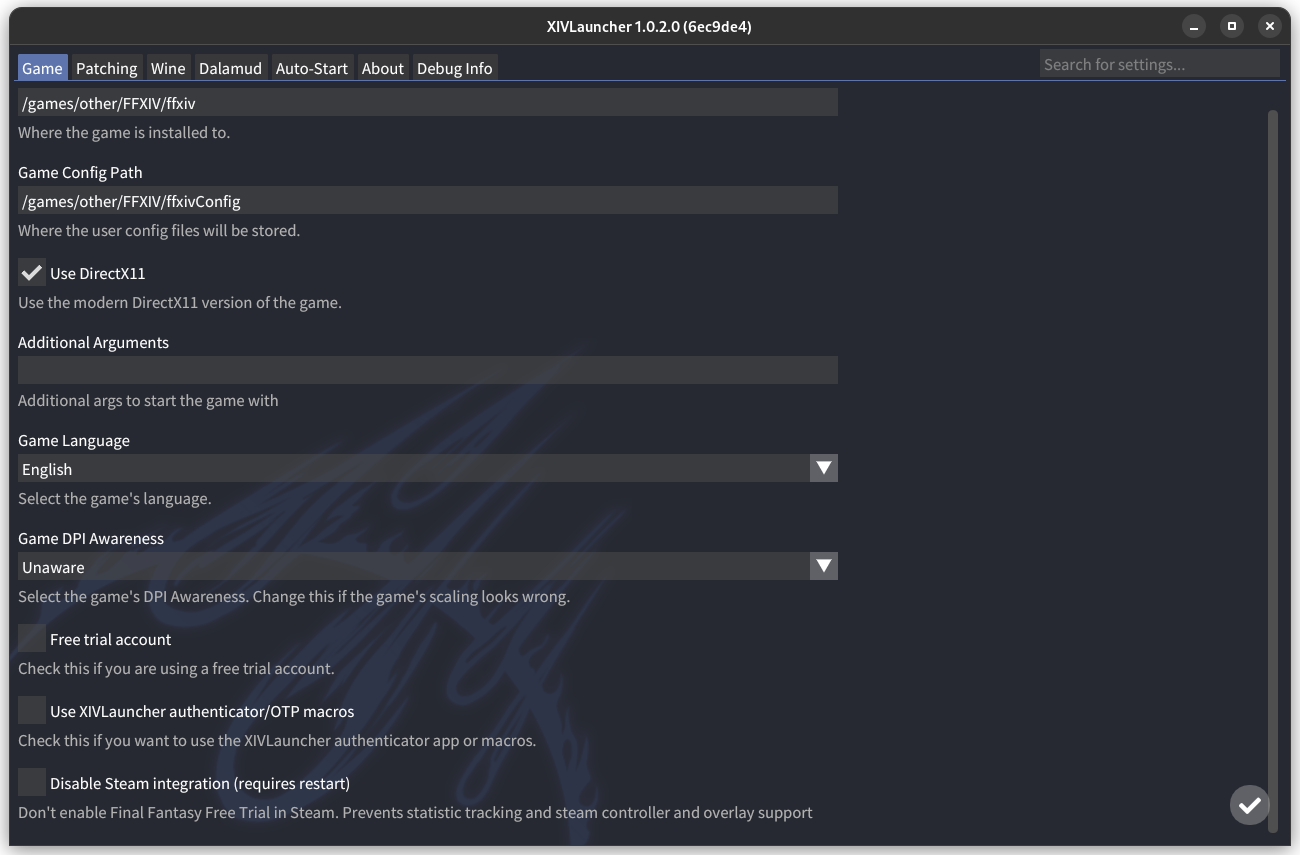Switch to the Dalamud tab
Viewport: 1300px width, 855px height.
click(x=230, y=67)
